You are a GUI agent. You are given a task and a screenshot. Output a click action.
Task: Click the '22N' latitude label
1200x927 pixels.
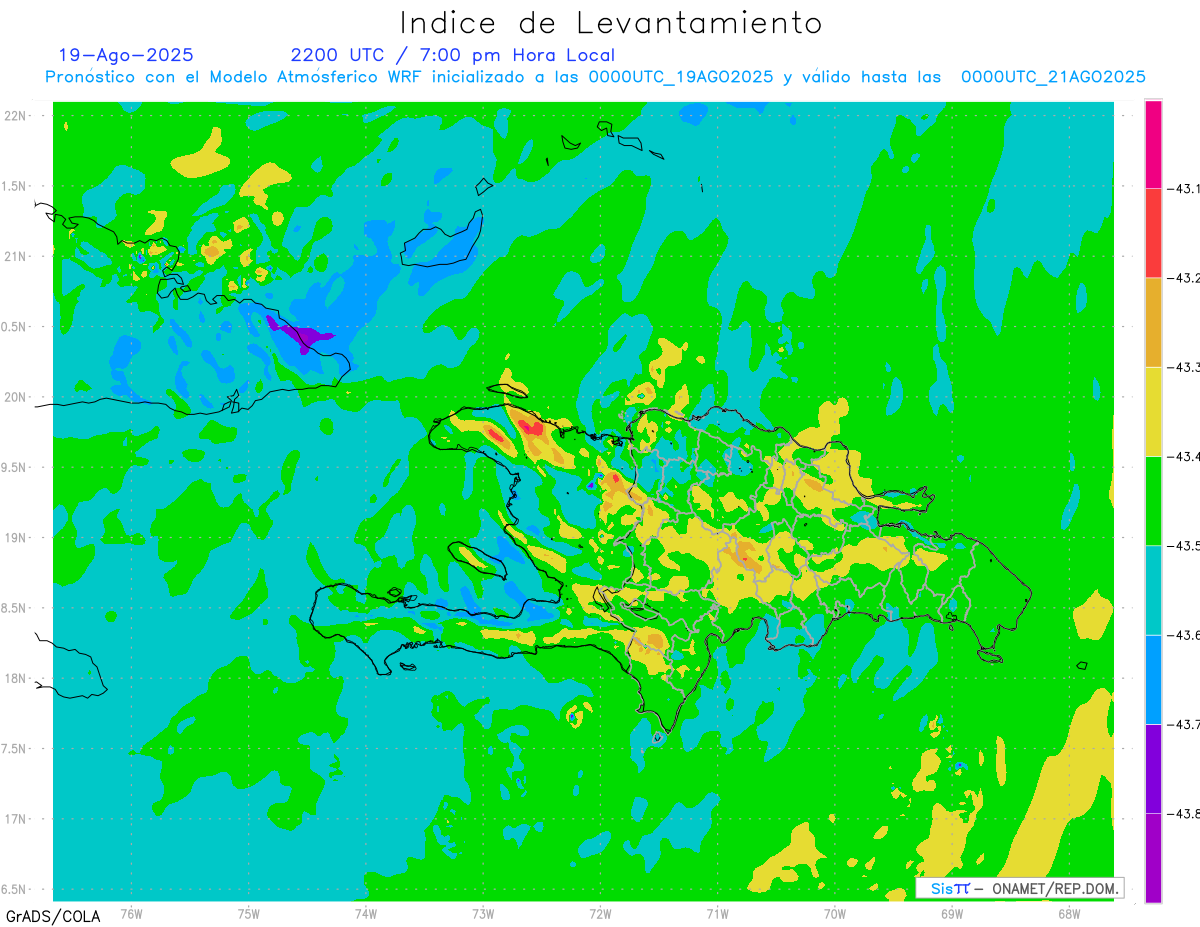(16, 116)
